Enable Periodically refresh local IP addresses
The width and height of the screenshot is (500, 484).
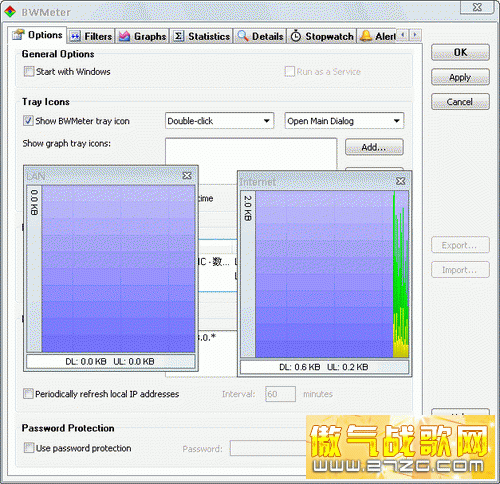[x=28, y=394]
